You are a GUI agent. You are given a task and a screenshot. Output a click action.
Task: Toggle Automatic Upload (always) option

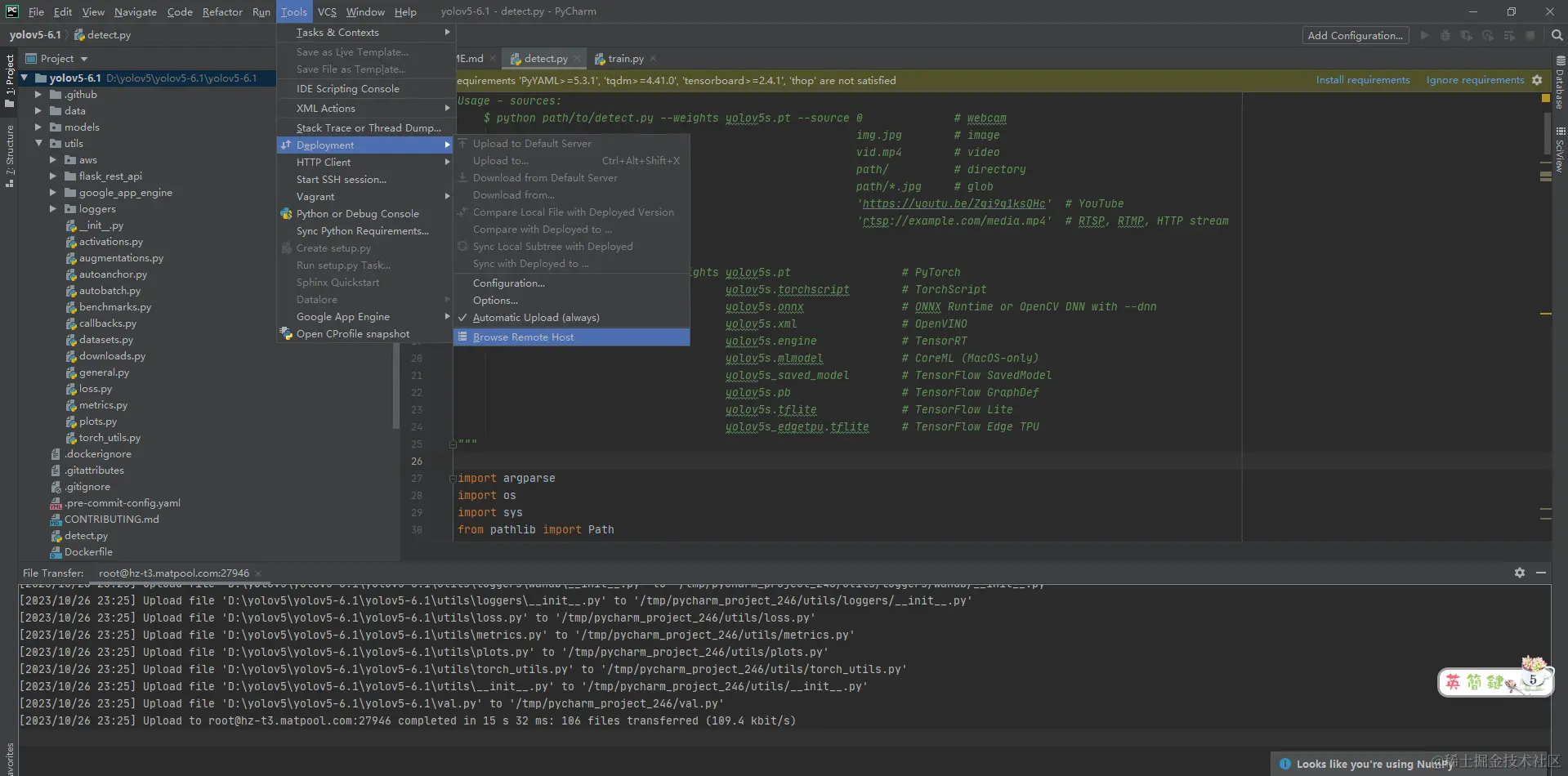535,318
